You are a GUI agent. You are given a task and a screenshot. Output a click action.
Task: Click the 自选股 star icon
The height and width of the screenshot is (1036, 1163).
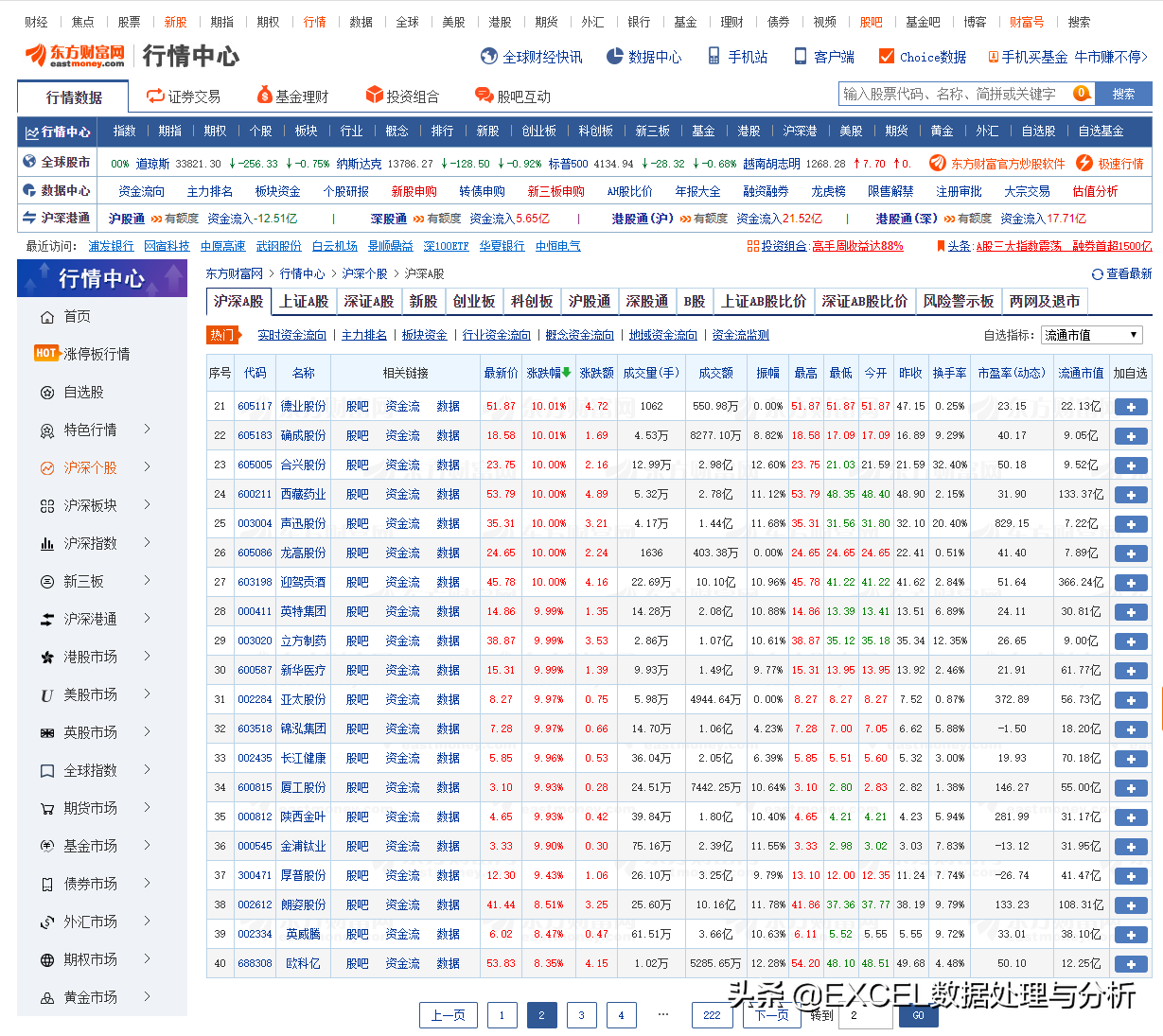coord(47,393)
